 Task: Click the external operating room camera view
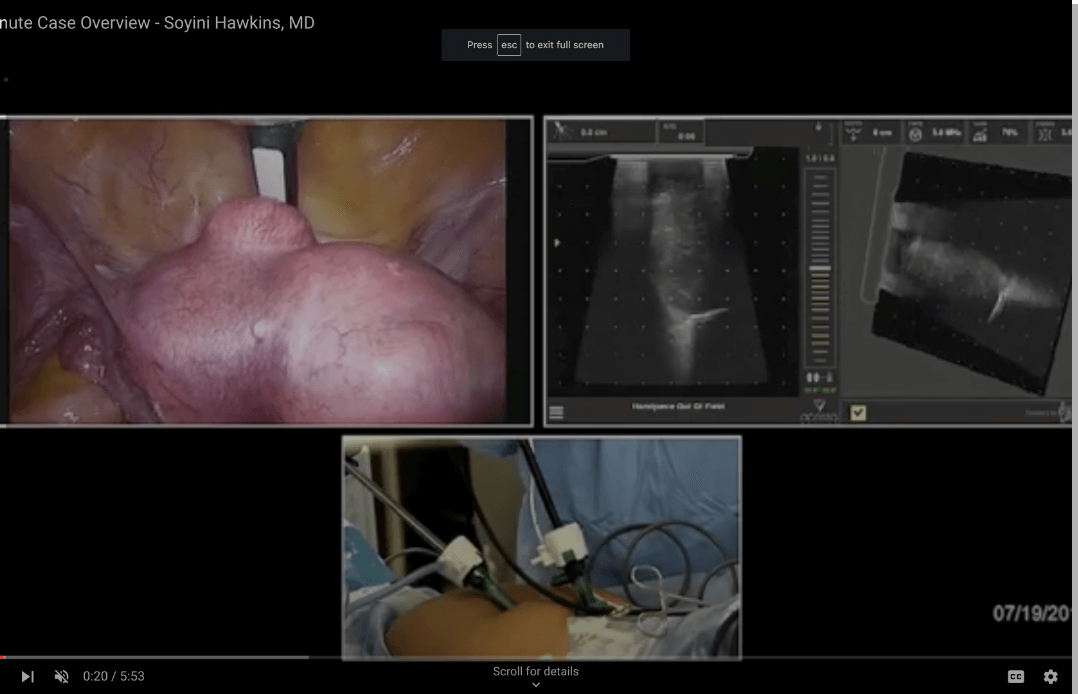coord(541,547)
